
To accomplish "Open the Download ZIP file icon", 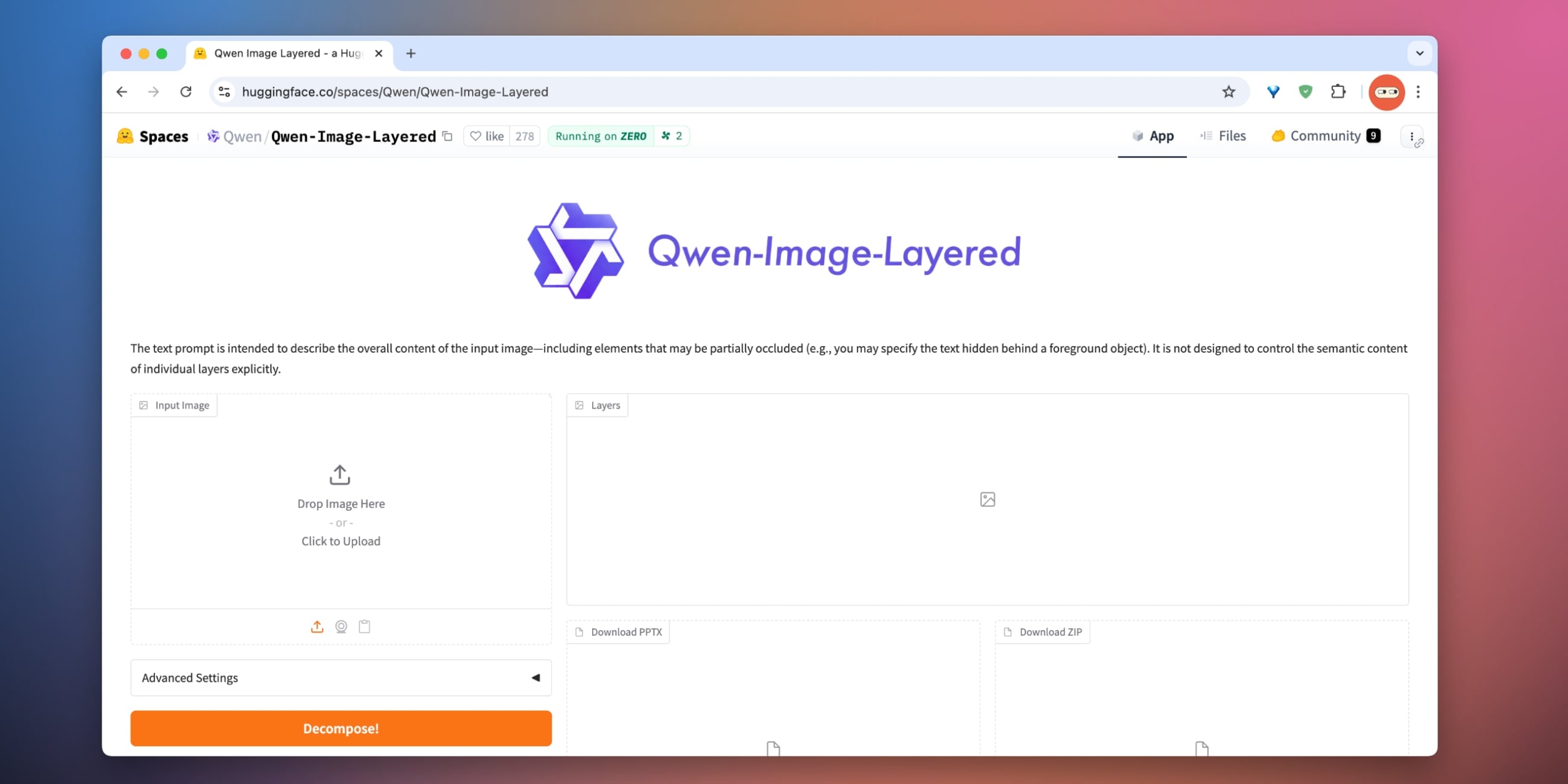I will coord(1006,632).
